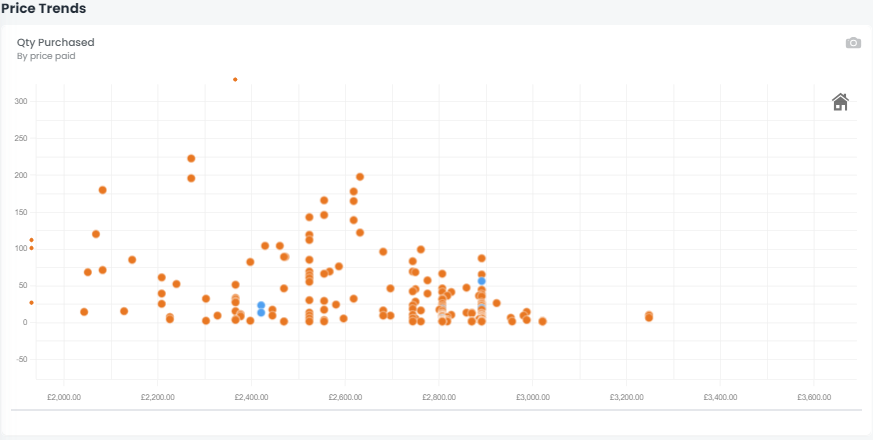This screenshot has width=873, height=440.
Task: Click the 'By price paid' subtitle
Action: [x=46, y=56]
